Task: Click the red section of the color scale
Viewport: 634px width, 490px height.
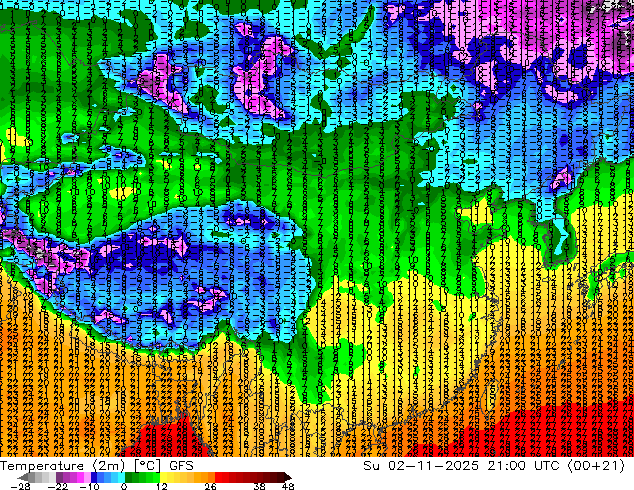Action: [249, 477]
